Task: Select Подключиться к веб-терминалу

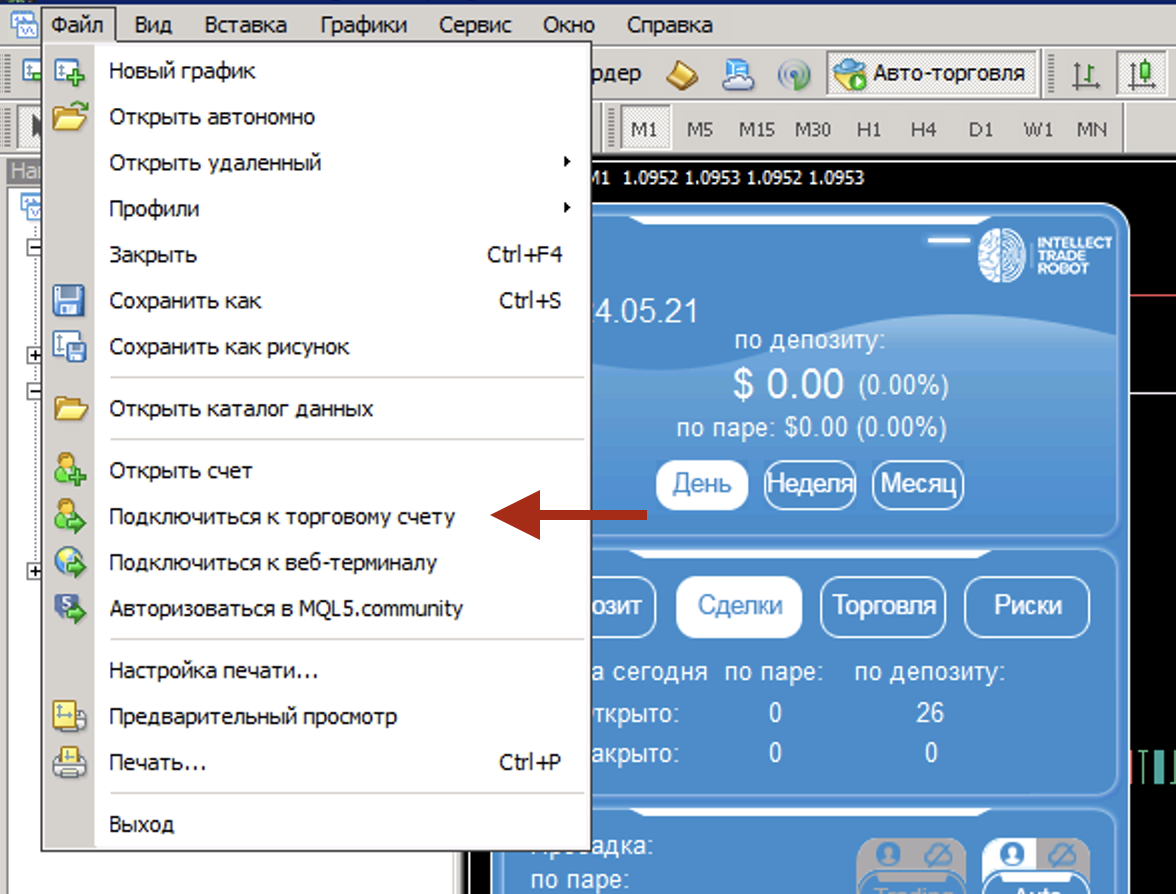Action: (316, 562)
